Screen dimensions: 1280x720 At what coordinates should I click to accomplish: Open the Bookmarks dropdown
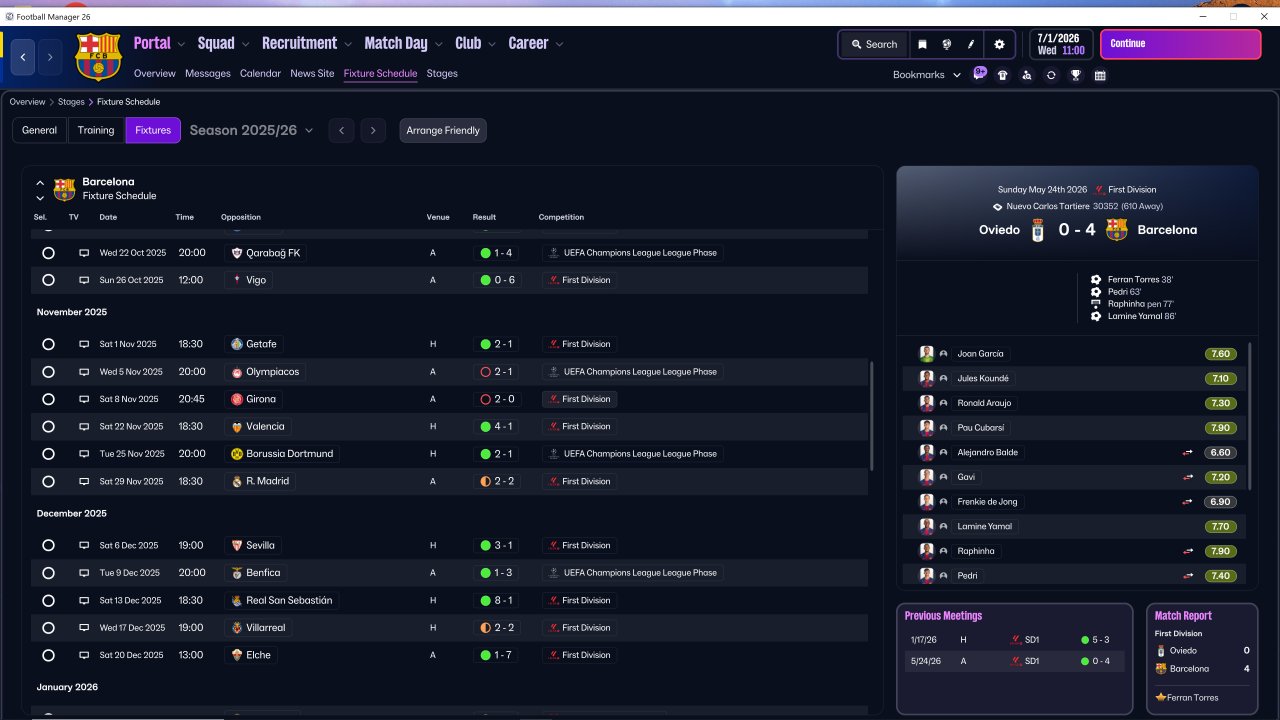pos(927,75)
